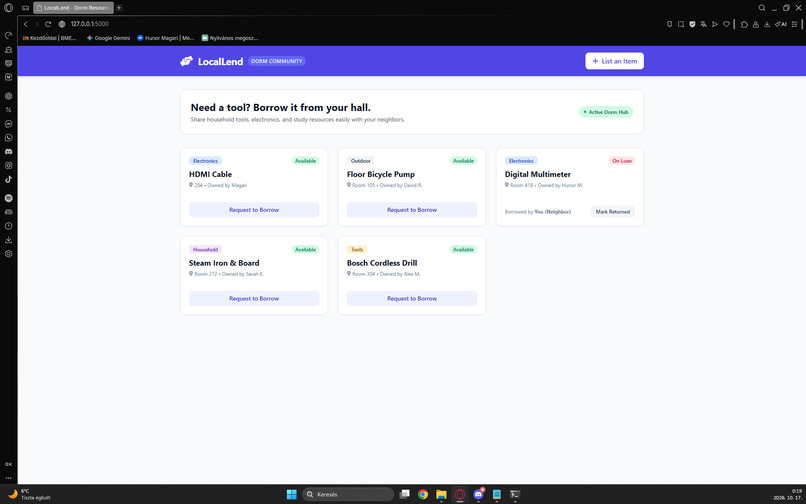Viewport: 806px width, 504px height.
Task: Open the AI assistant toolbar icon
Action: [x=780, y=24]
